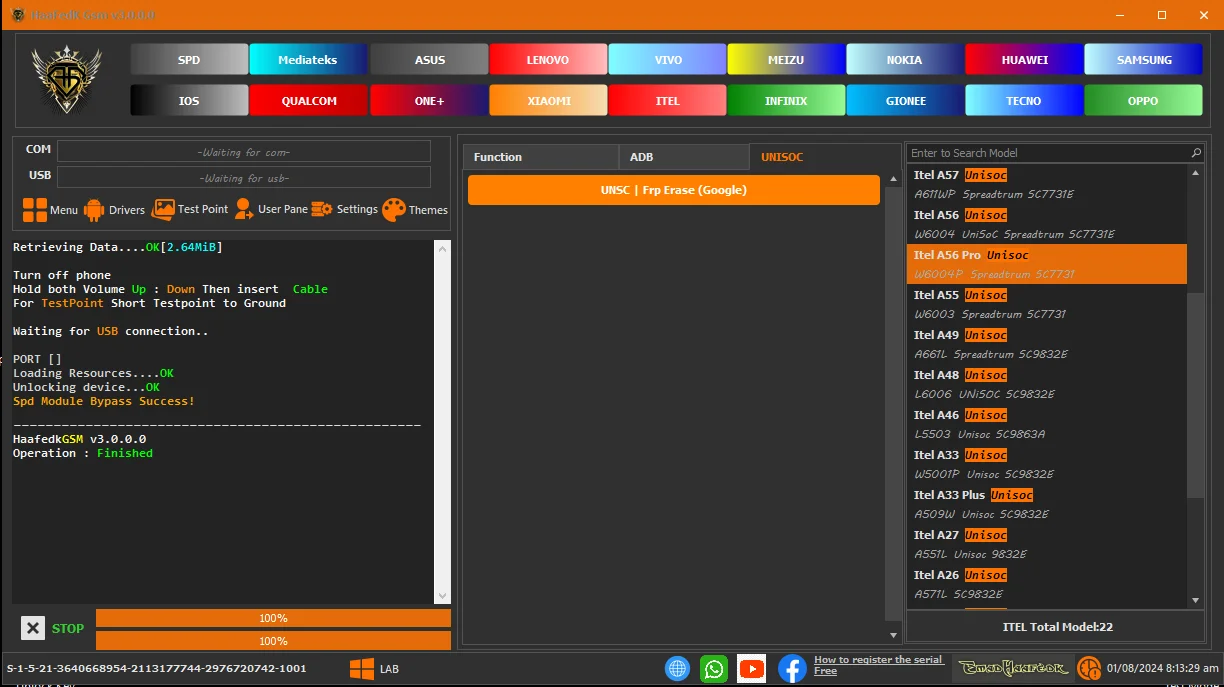Open Themes palette icon
This screenshot has width=1224, height=687.
pos(394,210)
